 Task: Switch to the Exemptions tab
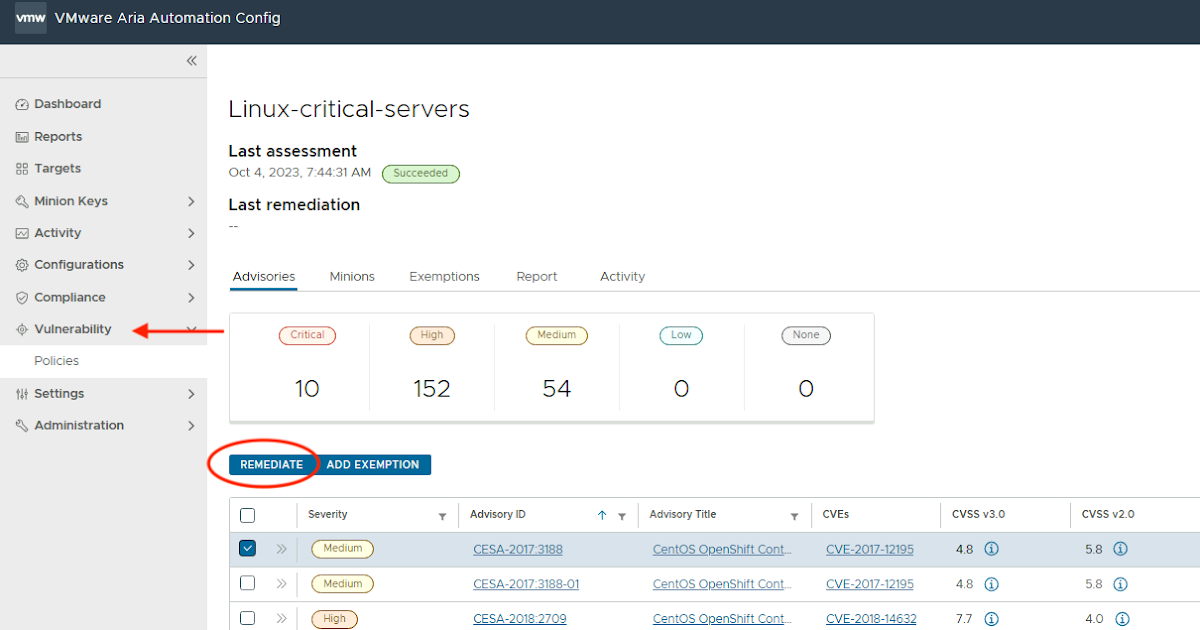pyautogui.click(x=444, y=276)
